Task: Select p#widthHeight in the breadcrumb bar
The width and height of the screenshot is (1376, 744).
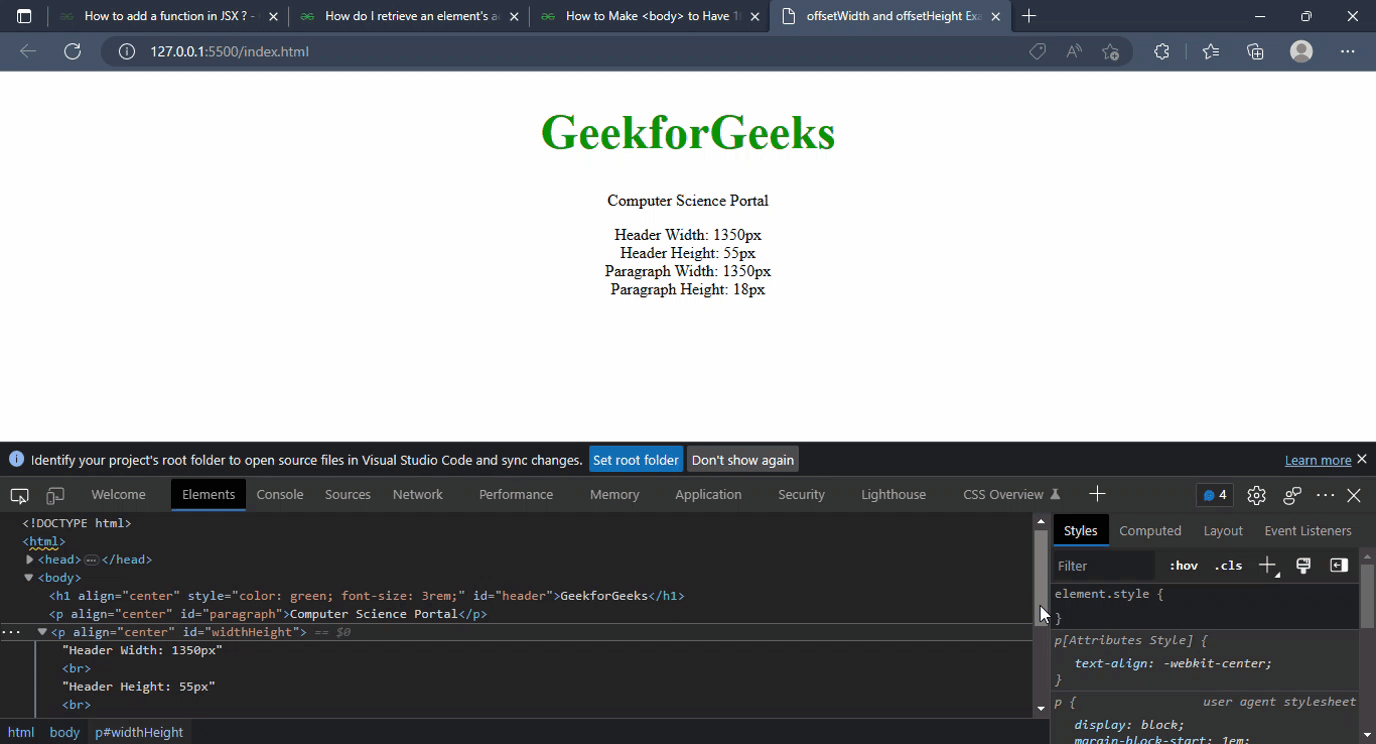Action: pyautogui.click(x=138, y=731)
